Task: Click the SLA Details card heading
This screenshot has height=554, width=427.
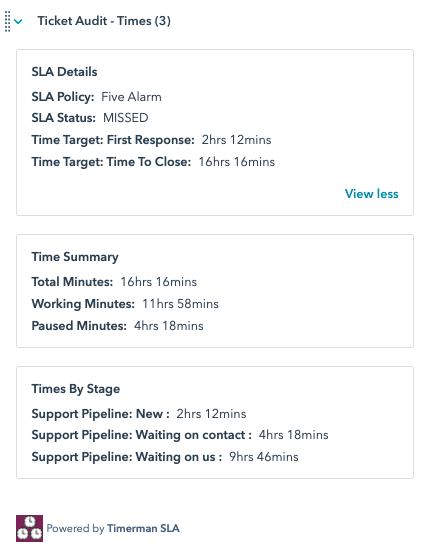Action: click(64, 72)
